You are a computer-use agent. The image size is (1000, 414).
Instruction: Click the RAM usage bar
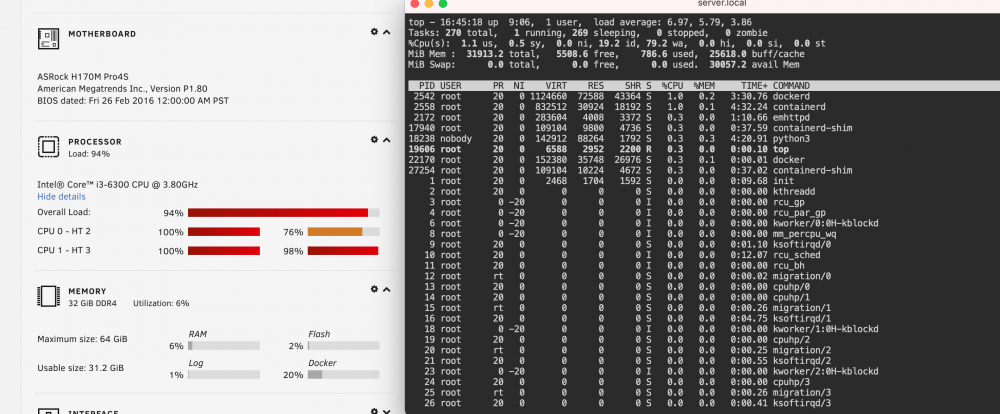(224, 346)
